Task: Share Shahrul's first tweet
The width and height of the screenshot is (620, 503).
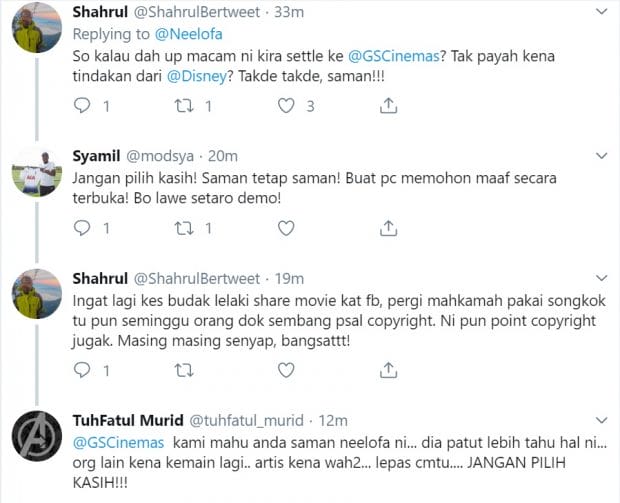Action: click(389, 105)
